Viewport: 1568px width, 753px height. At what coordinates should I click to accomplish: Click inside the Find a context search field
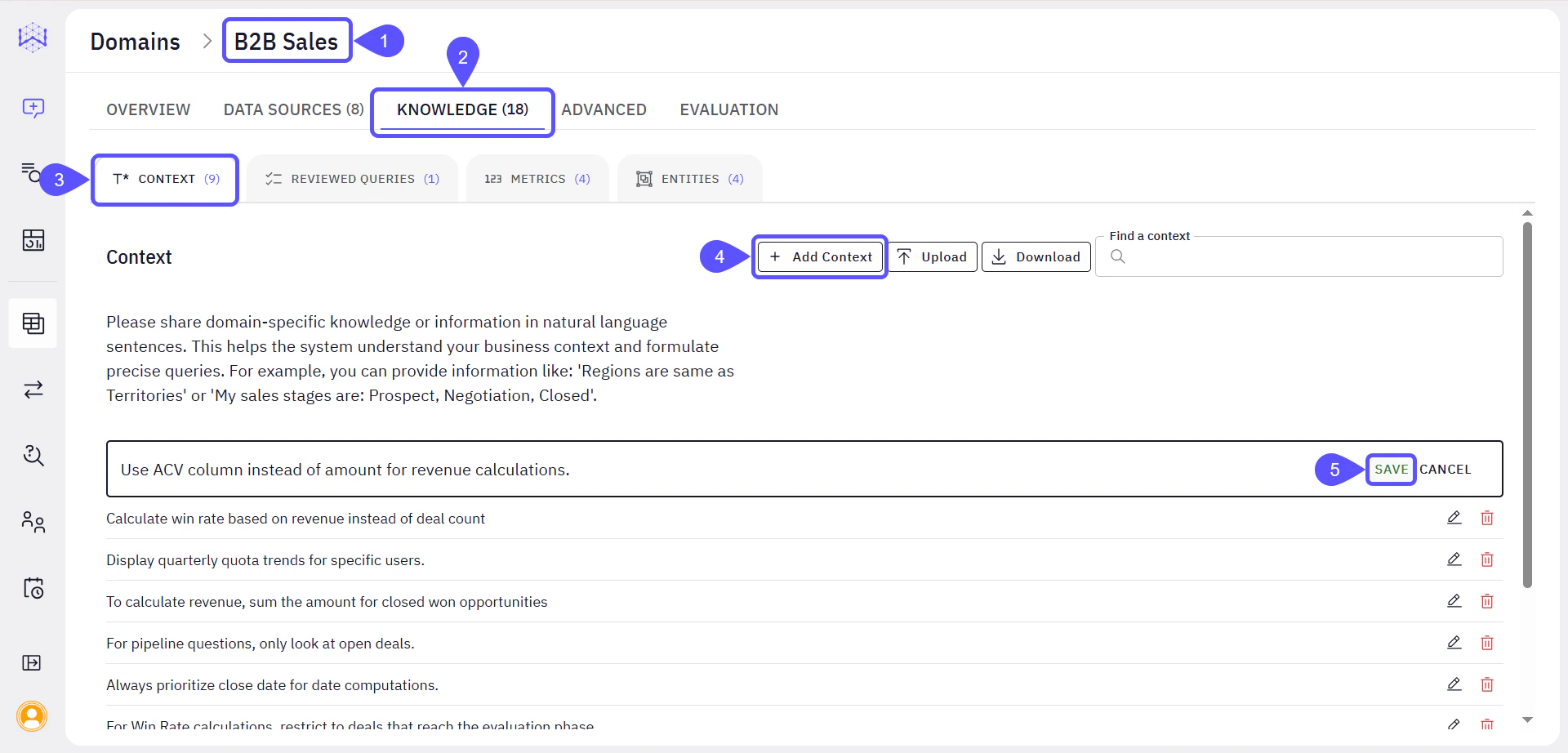click(1298, 256)
